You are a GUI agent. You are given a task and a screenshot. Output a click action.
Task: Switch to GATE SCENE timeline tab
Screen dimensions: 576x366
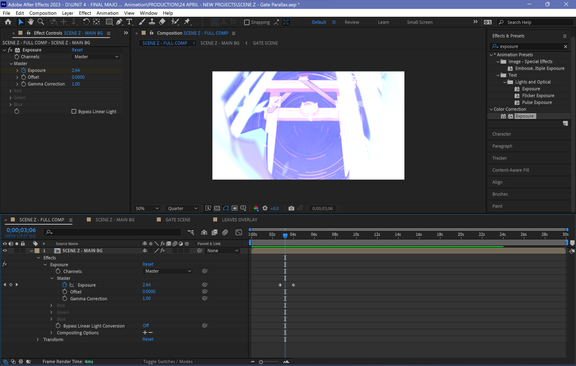pyautogui.click(x=178, y=220)
